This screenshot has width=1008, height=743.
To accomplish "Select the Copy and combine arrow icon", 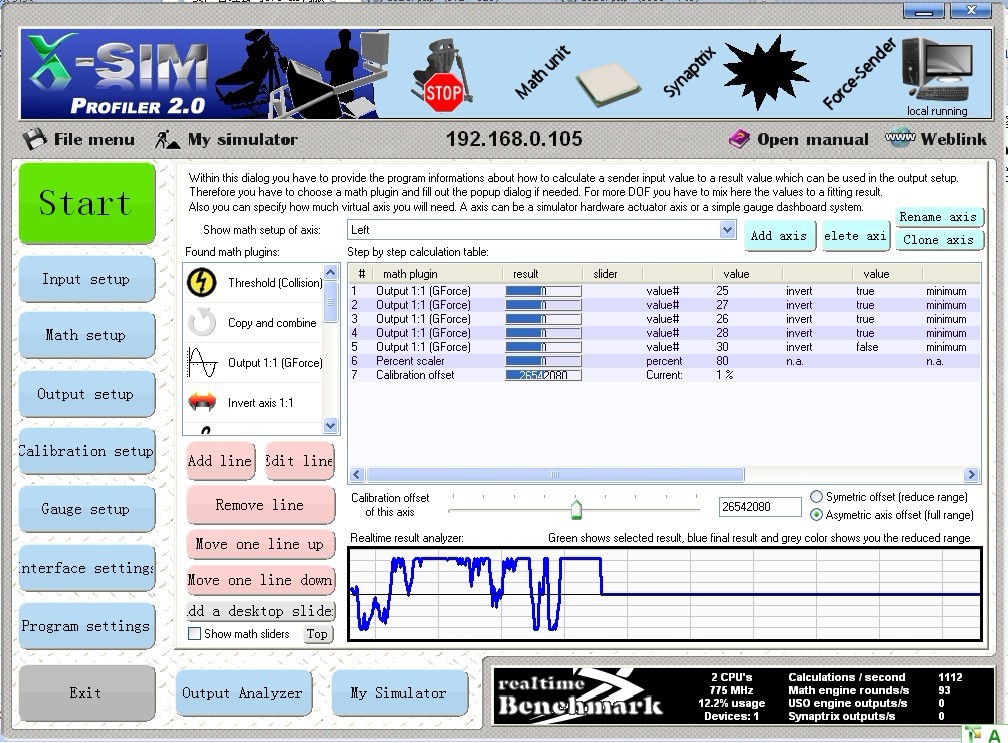I will pos(202,322).
